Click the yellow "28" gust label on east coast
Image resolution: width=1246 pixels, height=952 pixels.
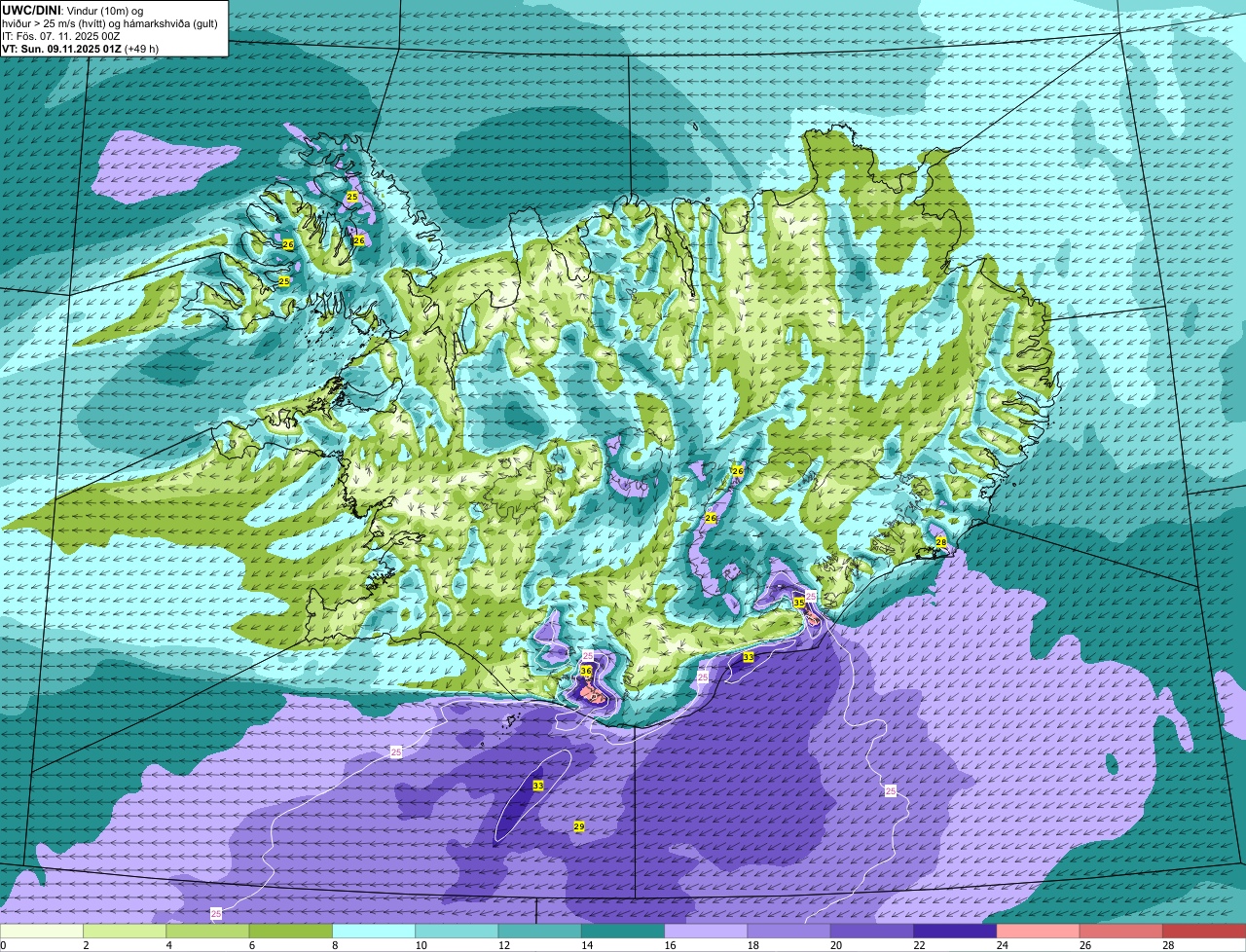(x=941, y=542)
